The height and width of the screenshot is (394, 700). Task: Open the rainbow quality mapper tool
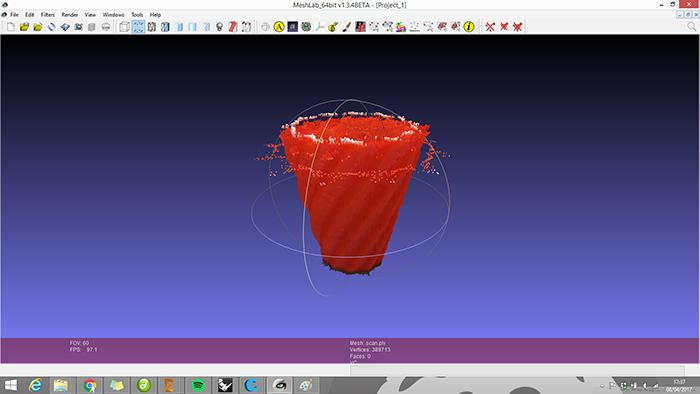point(401,27)
